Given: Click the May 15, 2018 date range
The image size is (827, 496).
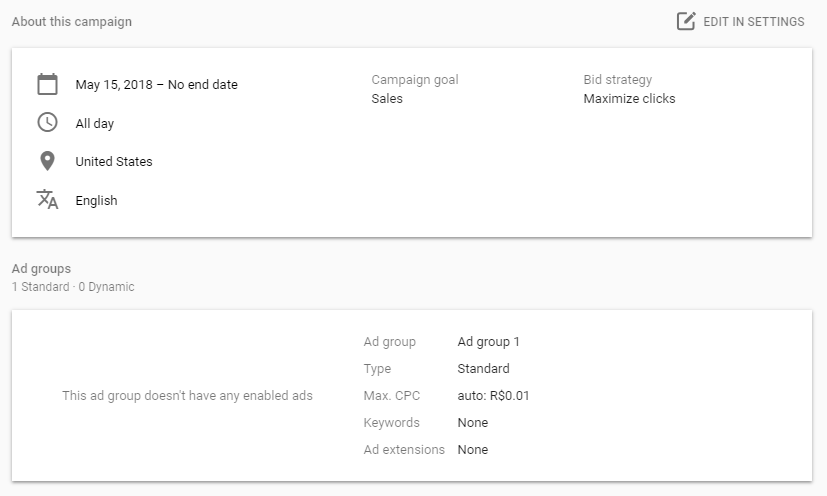Looking at the screenshot, I should pos(156,85).
